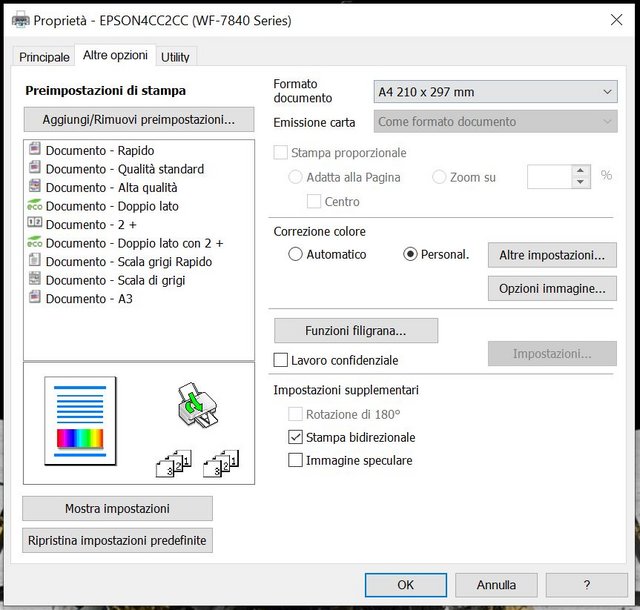Click the 2-up icon beside Documento - 2 +
The height and width of the screenshot is (610, 640).
[x=35, y=222]
